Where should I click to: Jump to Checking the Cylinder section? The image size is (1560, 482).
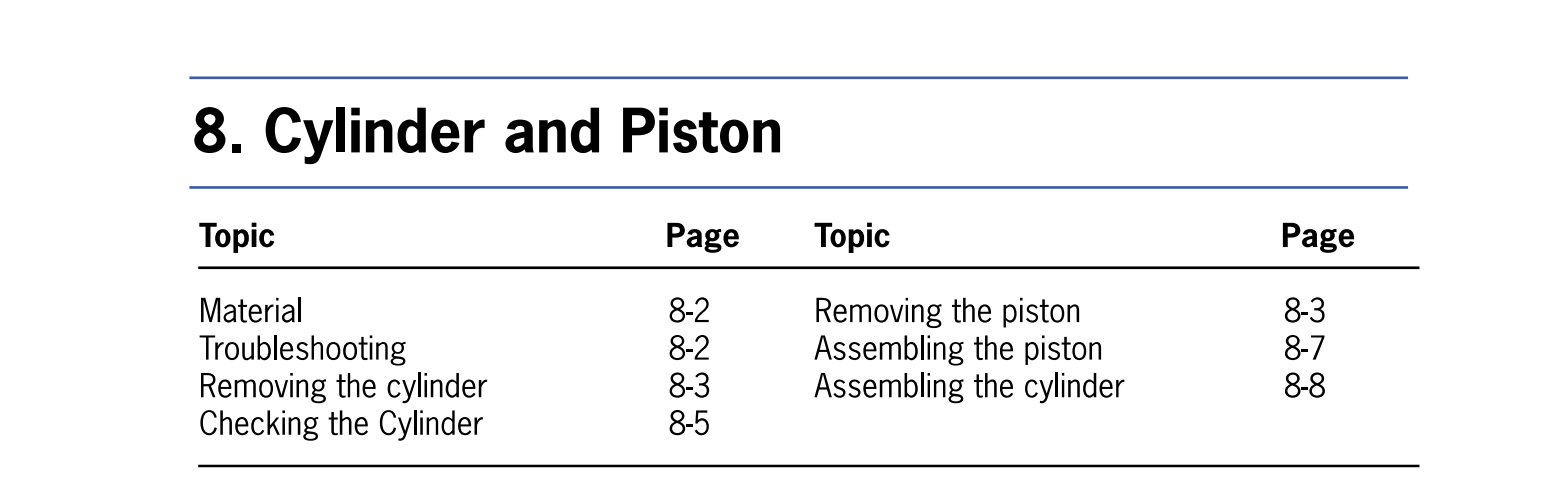coord(340,424)
